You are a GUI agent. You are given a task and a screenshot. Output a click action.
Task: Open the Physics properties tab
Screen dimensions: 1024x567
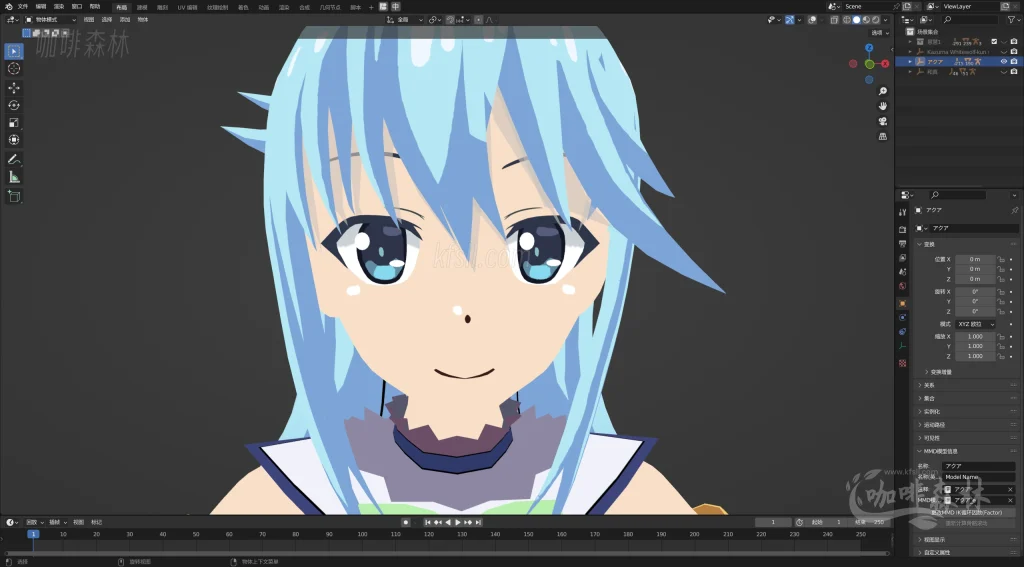(902, 317)
